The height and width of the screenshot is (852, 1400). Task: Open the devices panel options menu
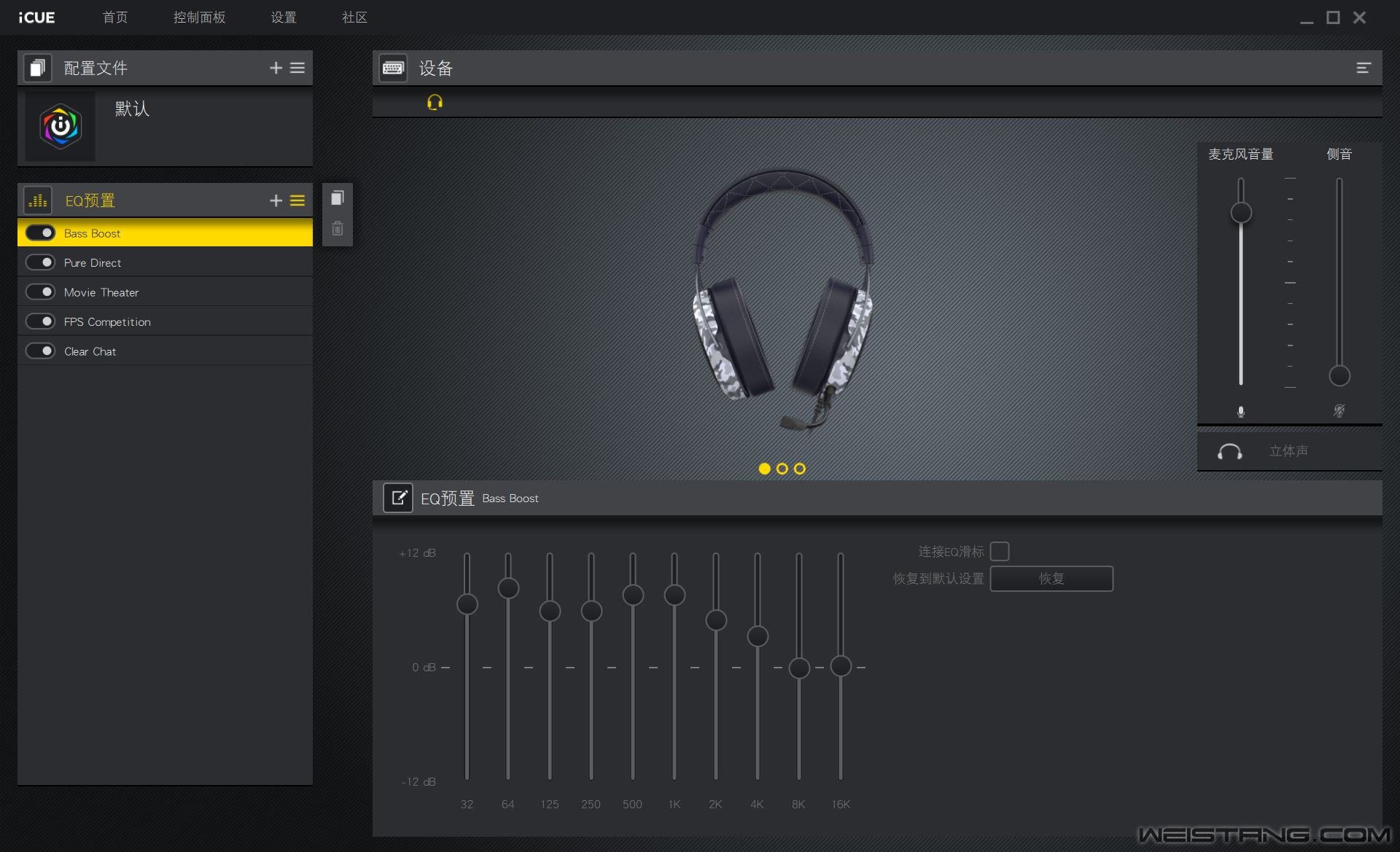(1364, 68)
